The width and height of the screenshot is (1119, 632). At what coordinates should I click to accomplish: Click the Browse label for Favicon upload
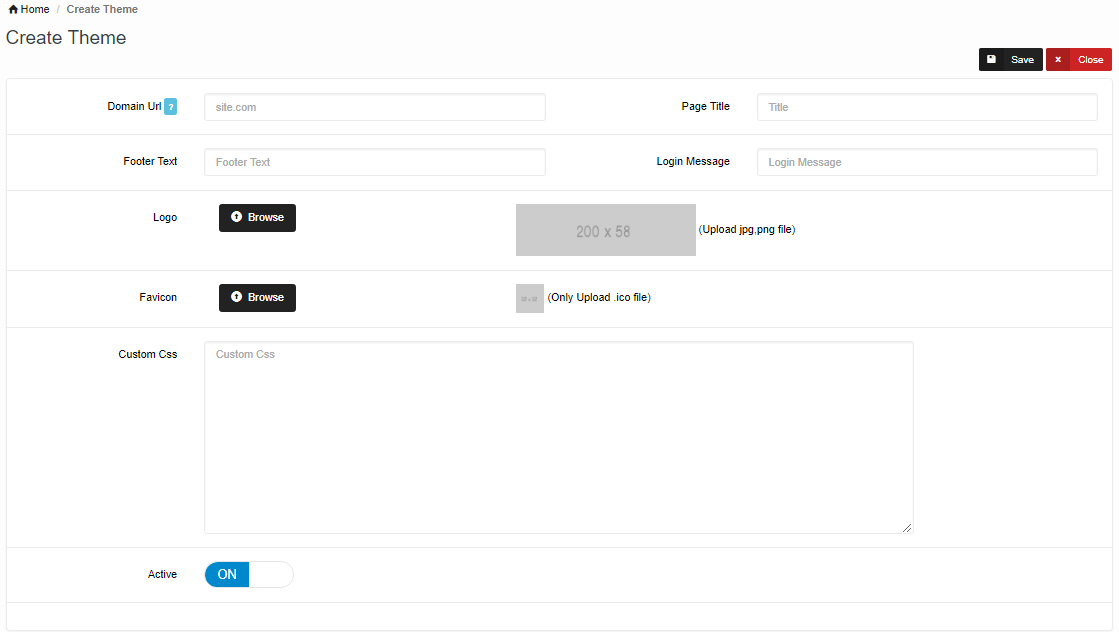click(x=266, y=297)
